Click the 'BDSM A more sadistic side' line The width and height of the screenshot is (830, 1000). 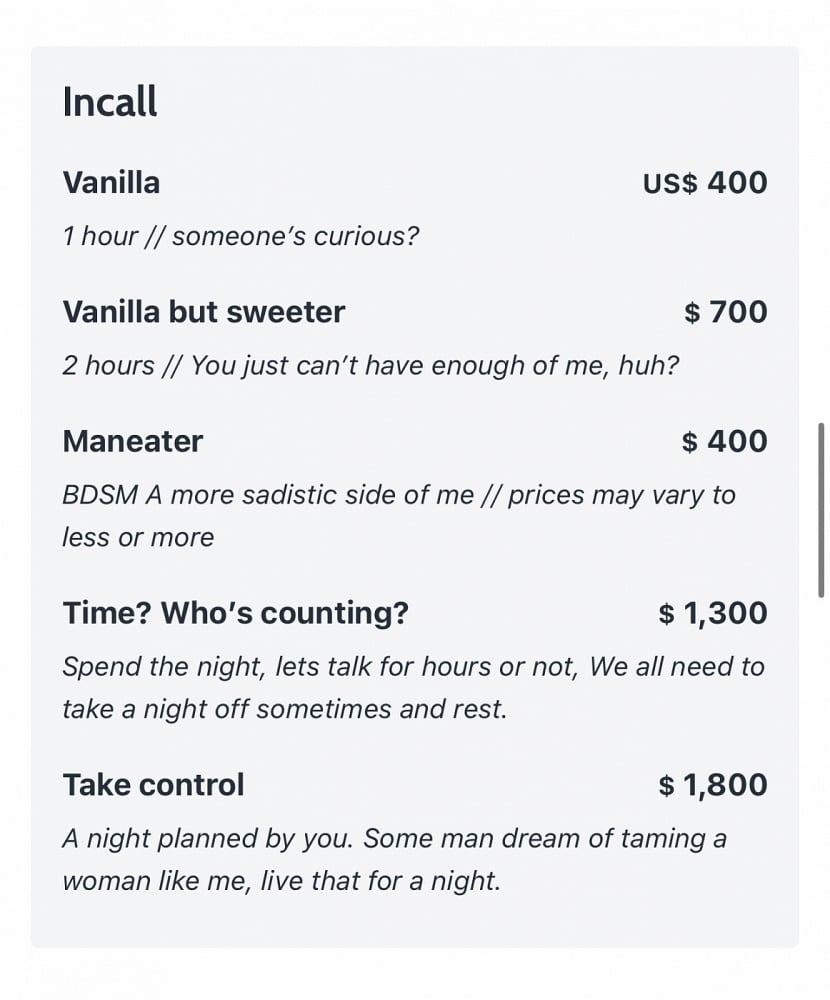coord(399,496)
